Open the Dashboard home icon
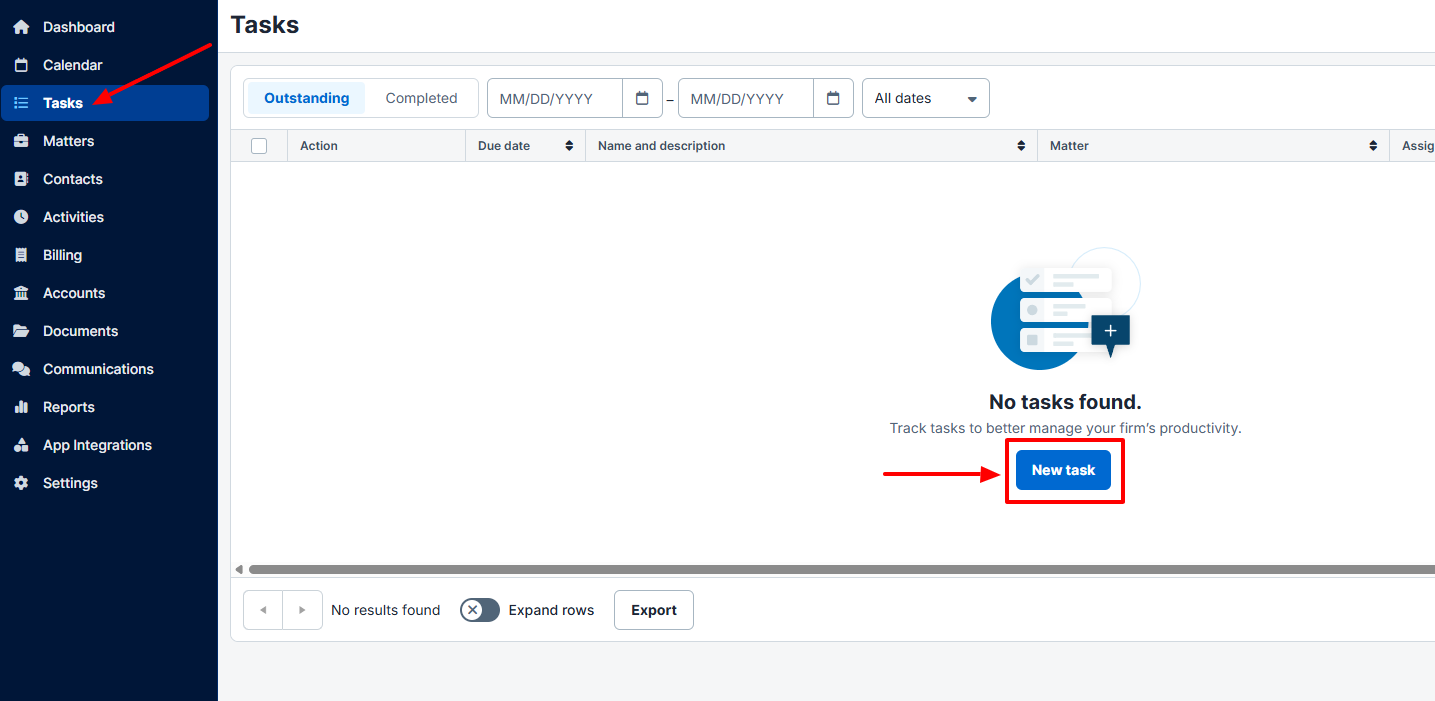The height and width of the screenshot is (701, 1435). pos(22,26)
